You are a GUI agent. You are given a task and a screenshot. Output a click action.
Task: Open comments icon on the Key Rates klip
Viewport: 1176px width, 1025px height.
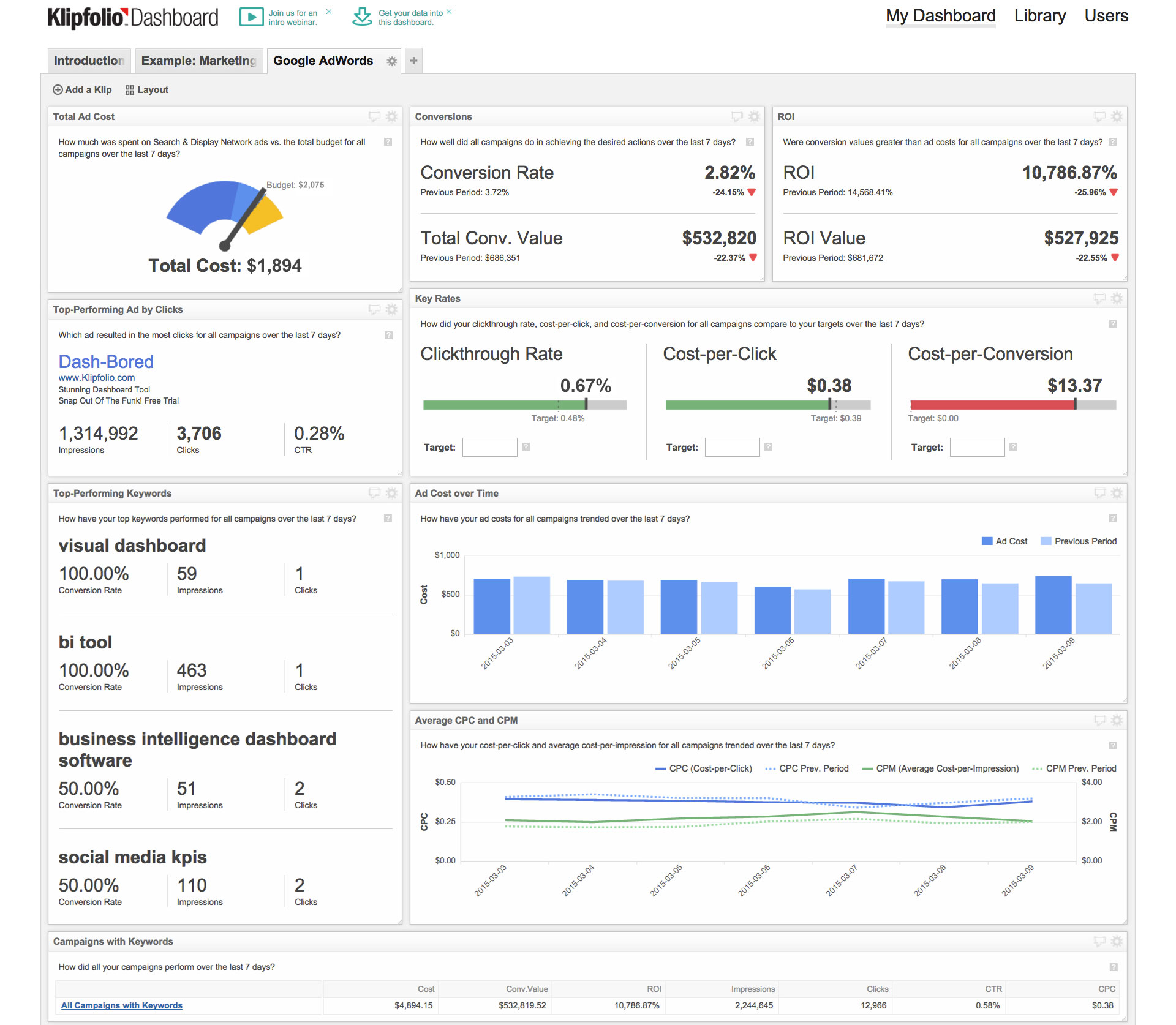(1100, 298)
